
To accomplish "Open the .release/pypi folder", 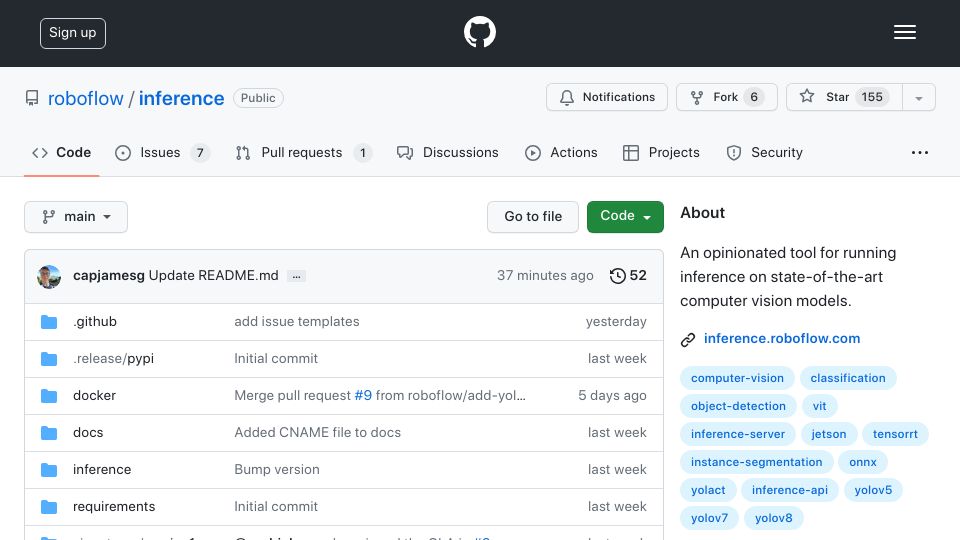I will pyautogui.click(x=113, y=359).
